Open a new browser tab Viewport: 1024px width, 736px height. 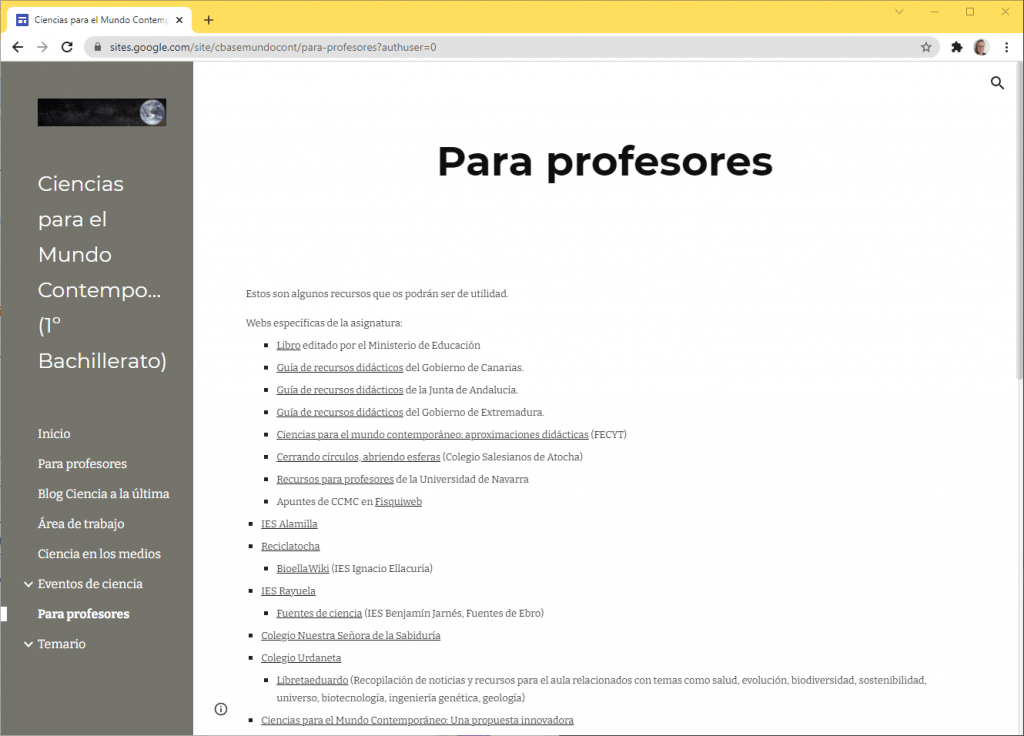tap(208, 20)
